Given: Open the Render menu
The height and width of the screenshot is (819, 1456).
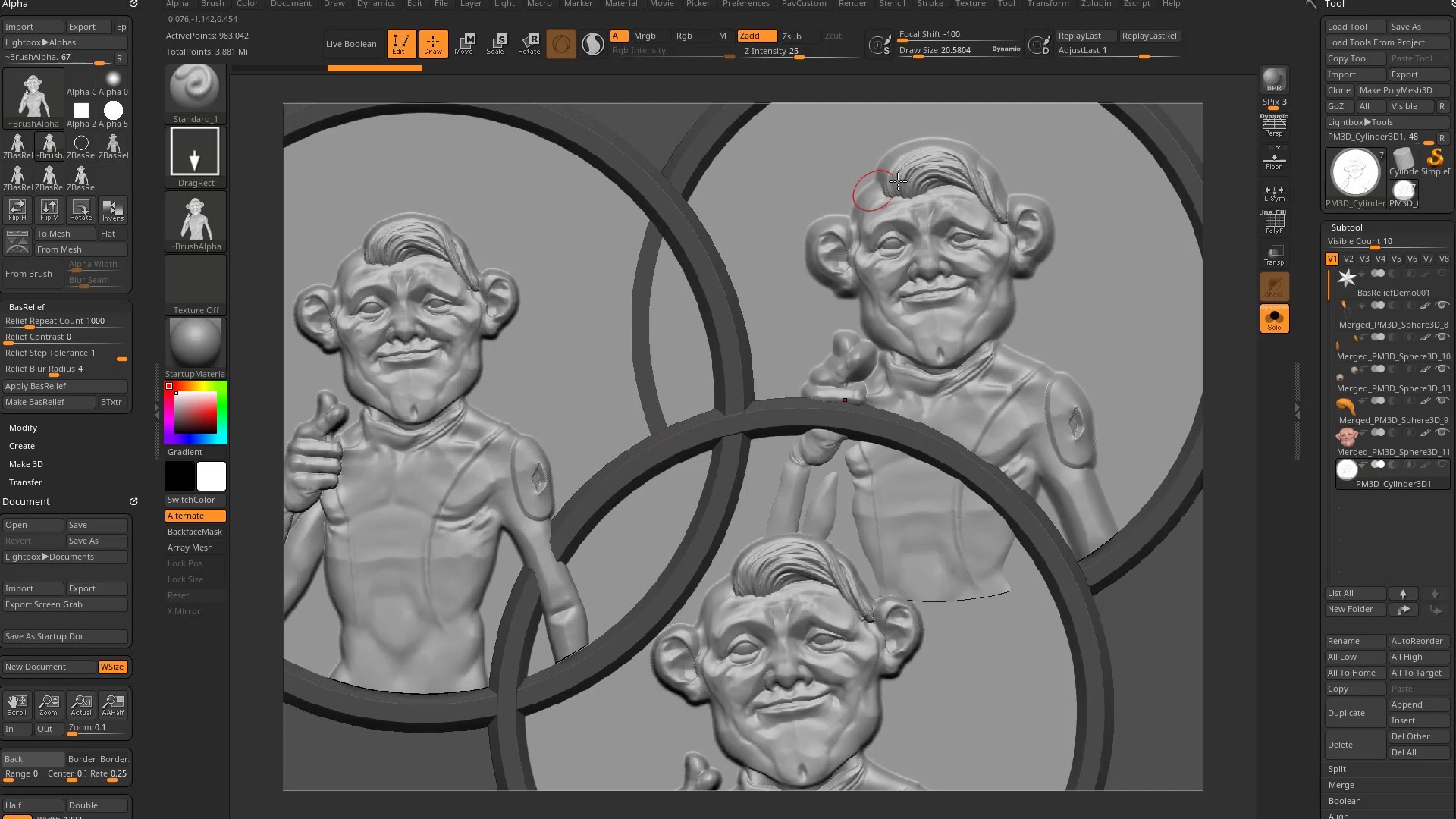Looking at the screenshot, I should 852,4.
